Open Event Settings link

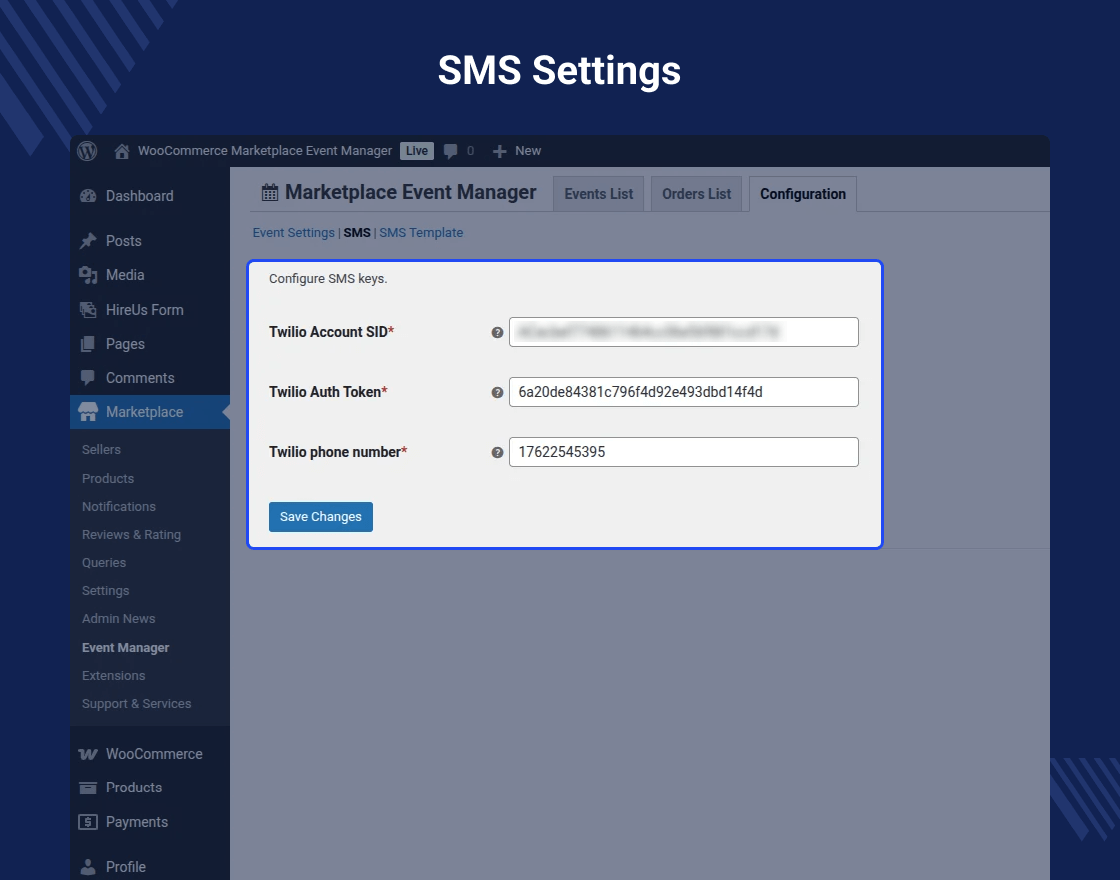pos(293,232)
